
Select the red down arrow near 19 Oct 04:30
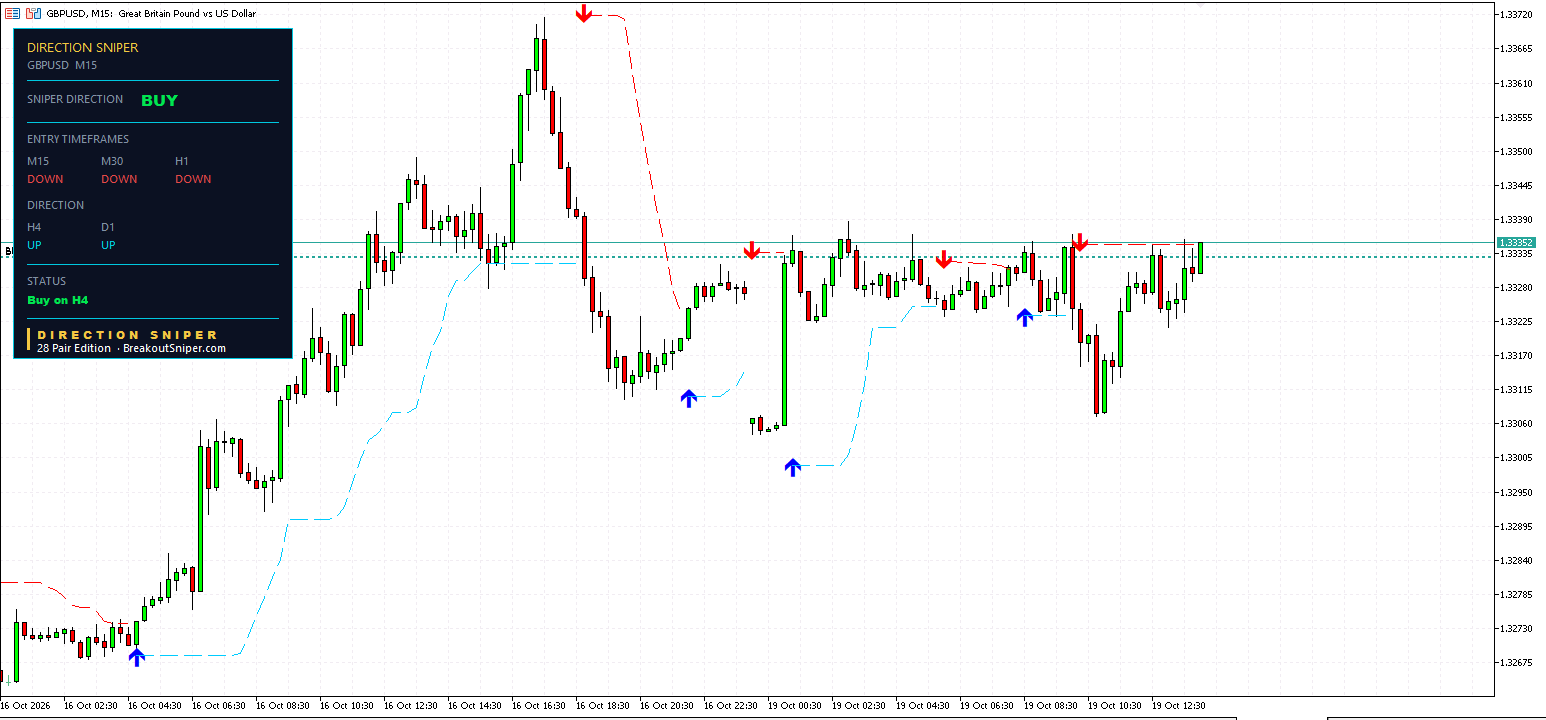coord(943,260)
